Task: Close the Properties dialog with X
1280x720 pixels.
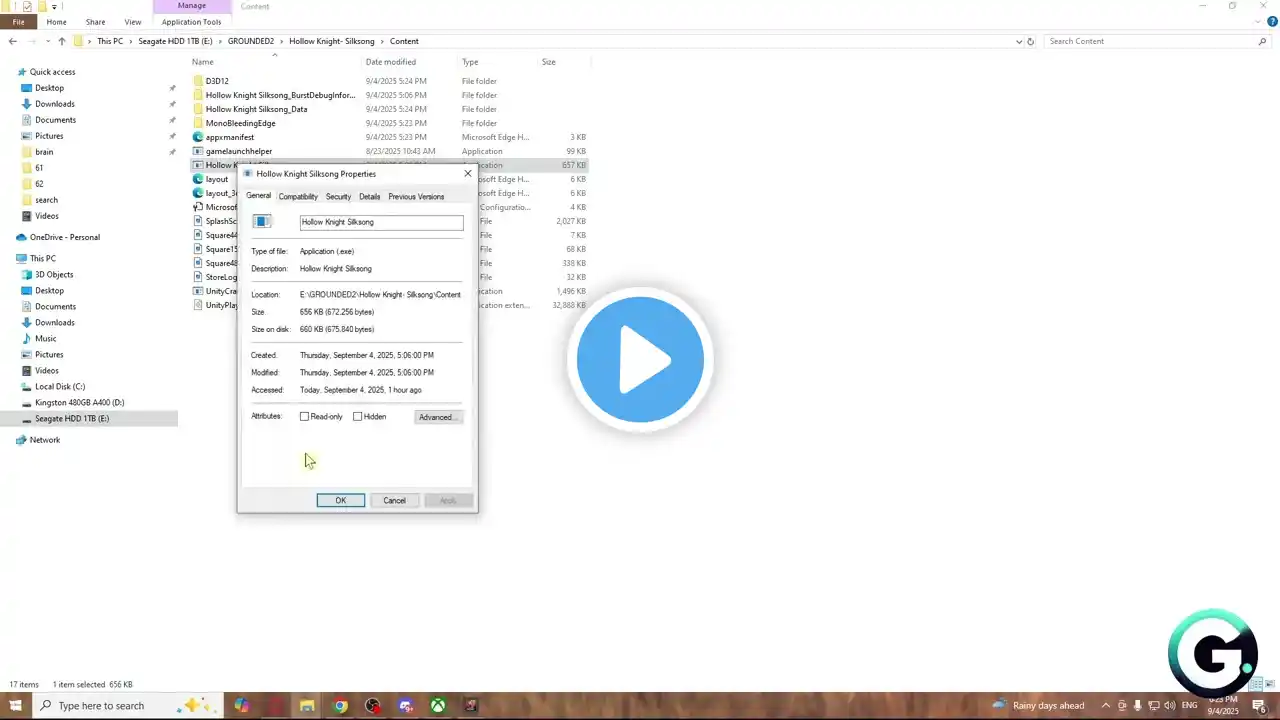Action: [x=467, y=174]
